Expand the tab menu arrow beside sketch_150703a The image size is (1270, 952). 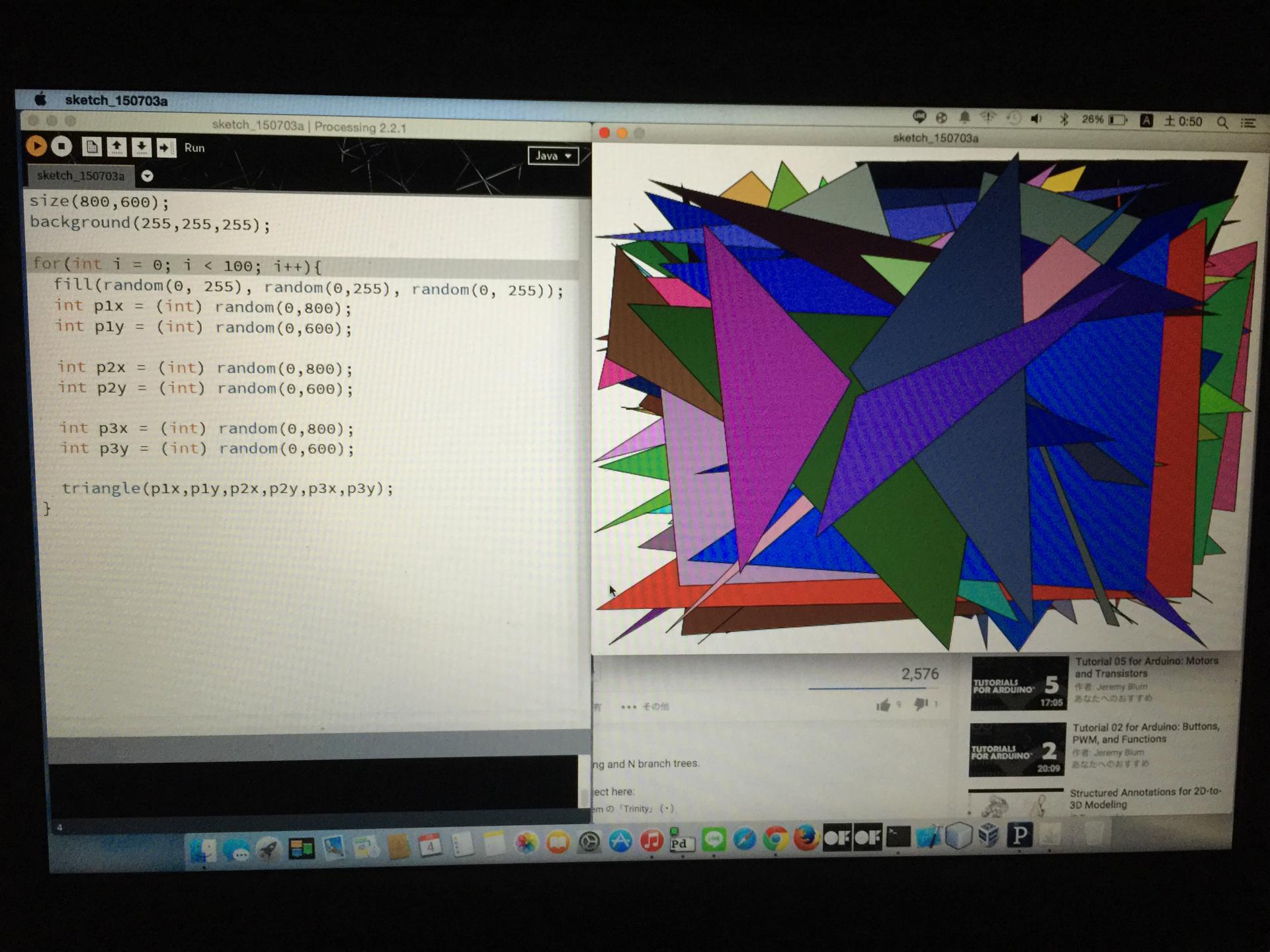[x=148, y=176]
